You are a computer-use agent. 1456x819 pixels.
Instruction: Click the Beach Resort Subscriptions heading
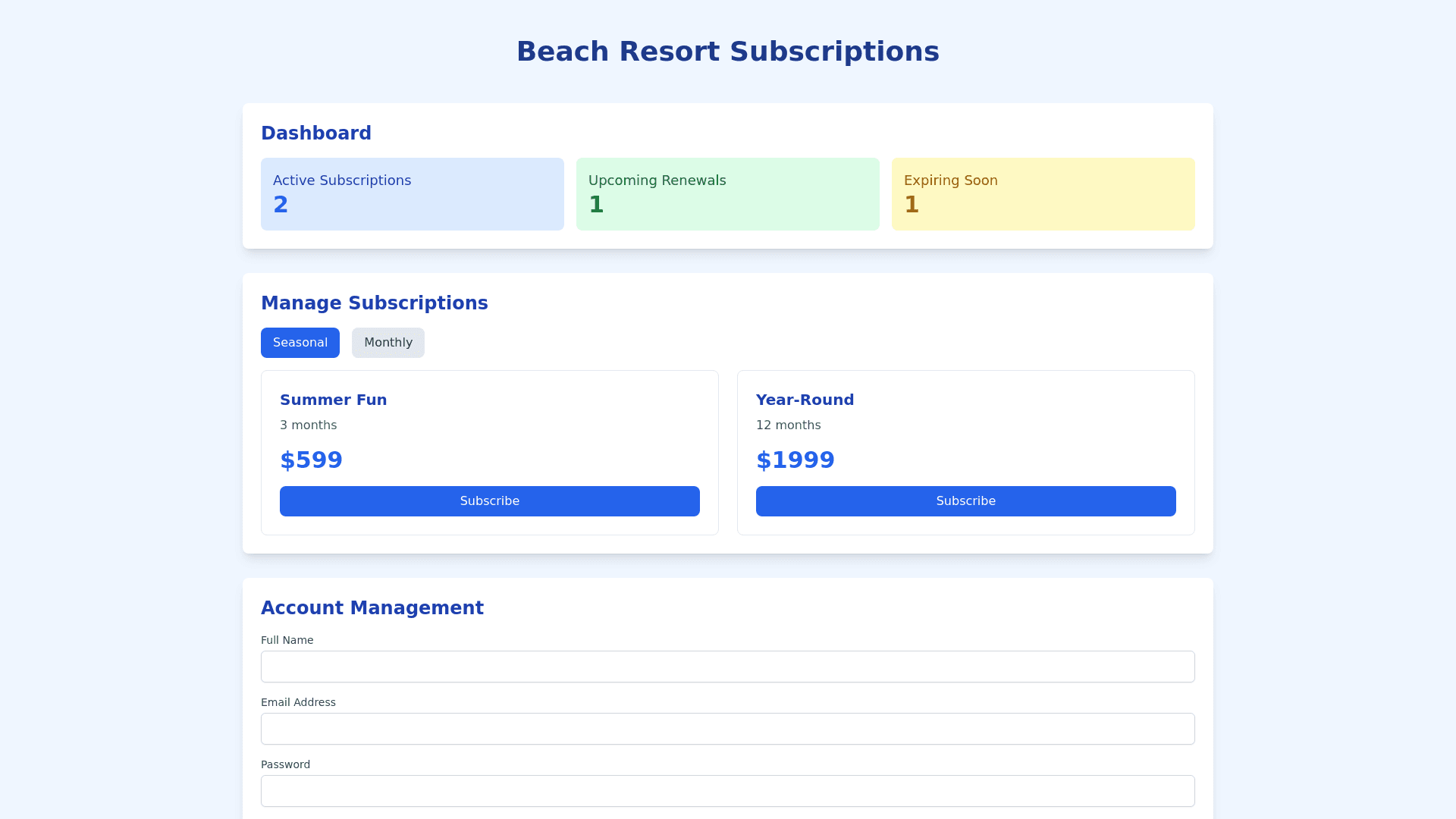(x=727, y=52)
